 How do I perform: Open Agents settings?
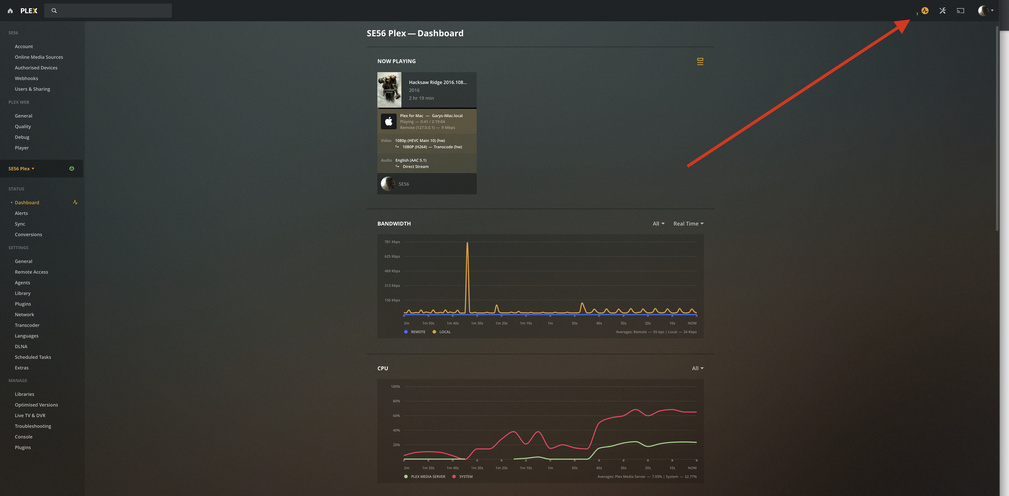23,282
